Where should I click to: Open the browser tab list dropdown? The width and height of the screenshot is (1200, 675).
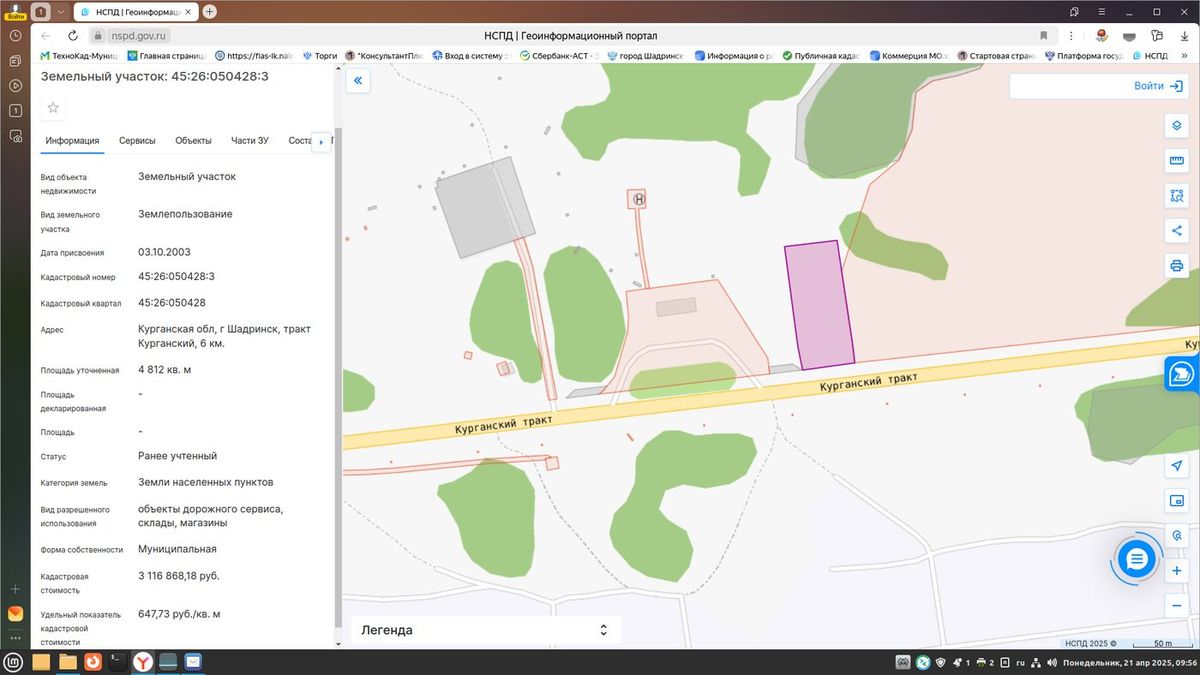61,11
